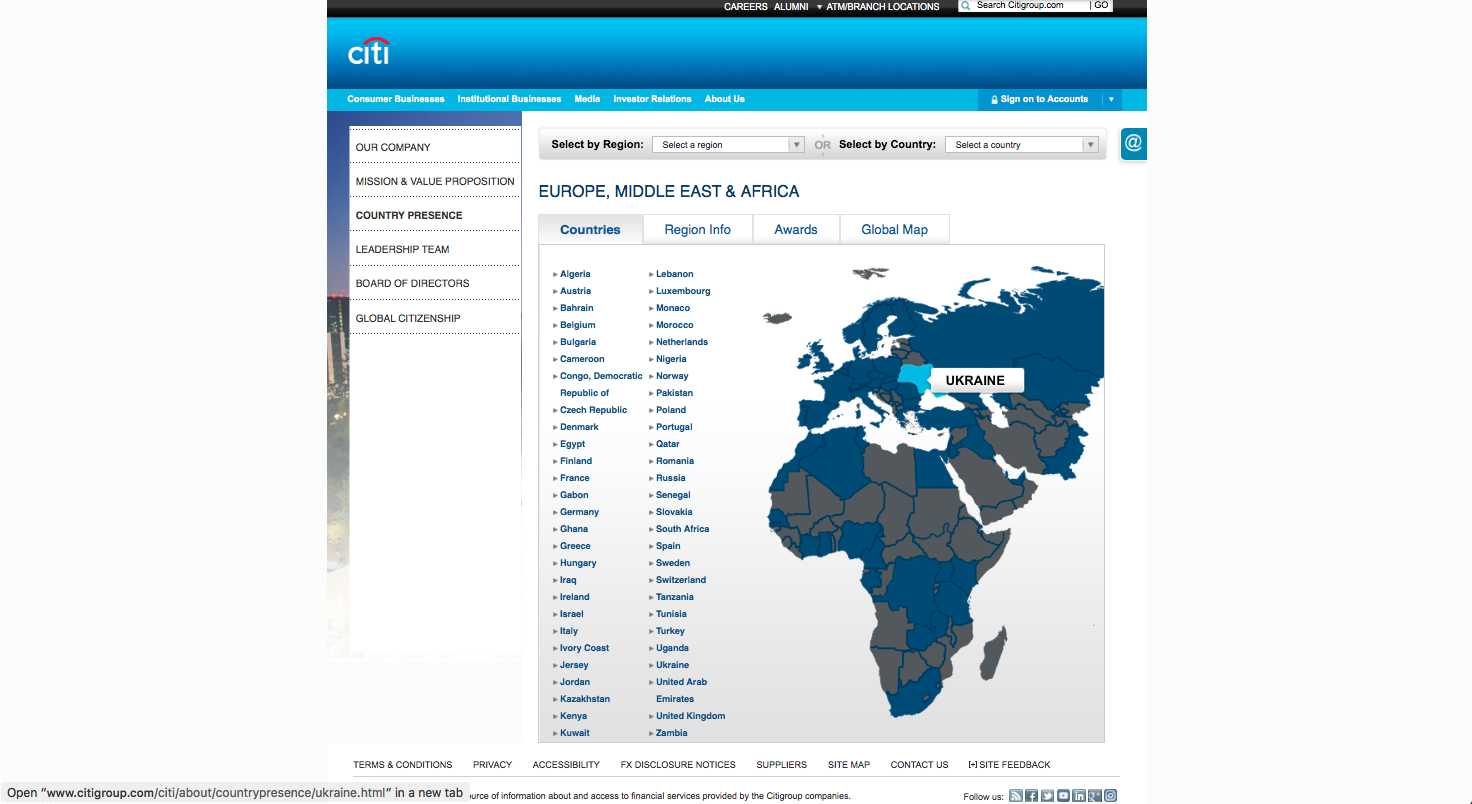Viewport: 1472px width, 804px height.
Task: Open the Zambia country link
Action: click(x=671, y=733)
